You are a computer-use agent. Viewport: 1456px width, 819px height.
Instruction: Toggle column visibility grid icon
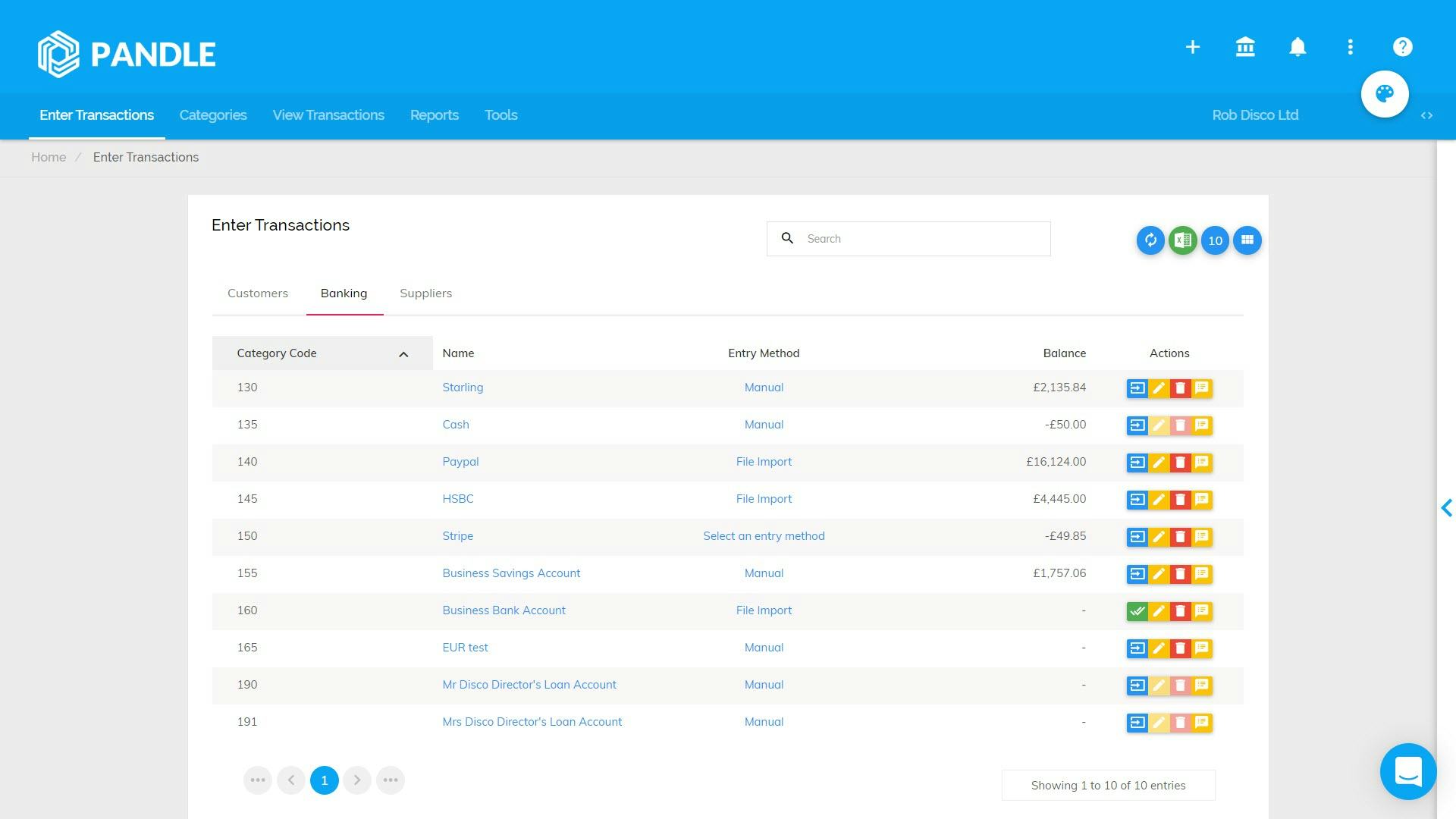(1247, 240)
